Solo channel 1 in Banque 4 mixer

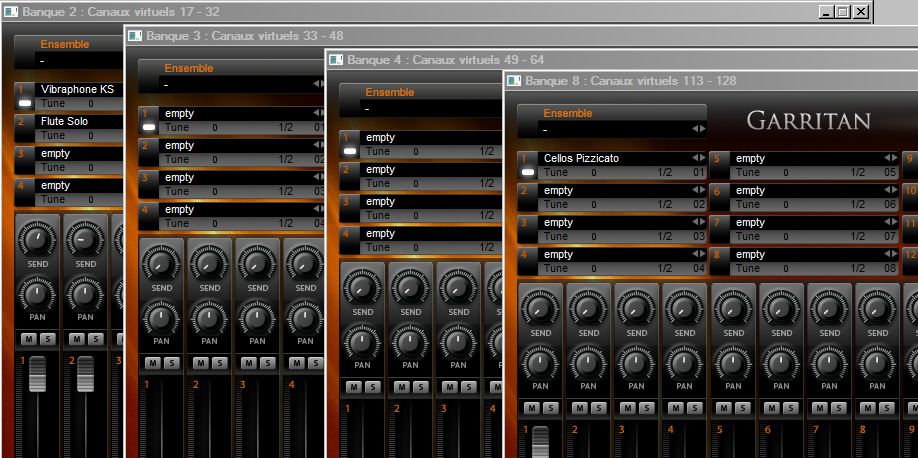pos(372,386)
